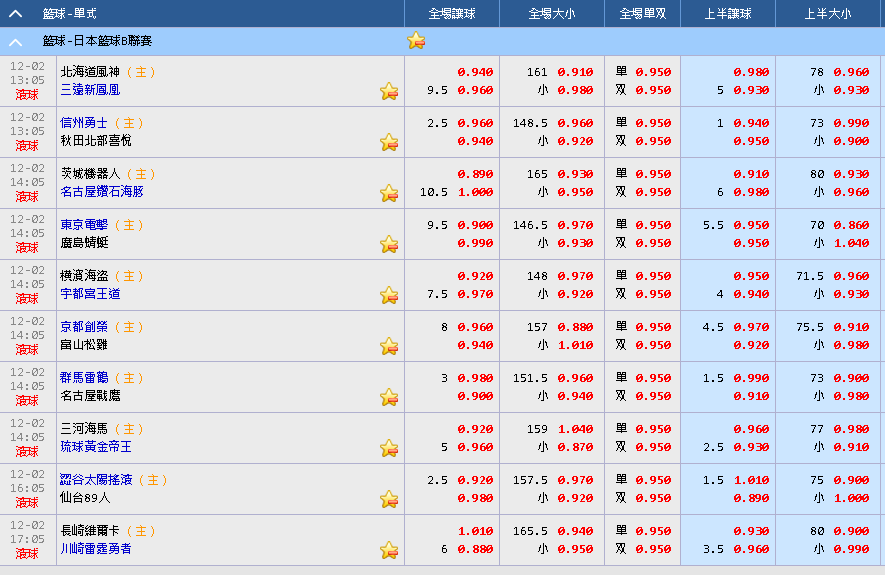Favorite the 京都創榮 vs 富山松雞 match star
Screen dimensions: 885x575
pyautogui.click(x=389, y=346)
